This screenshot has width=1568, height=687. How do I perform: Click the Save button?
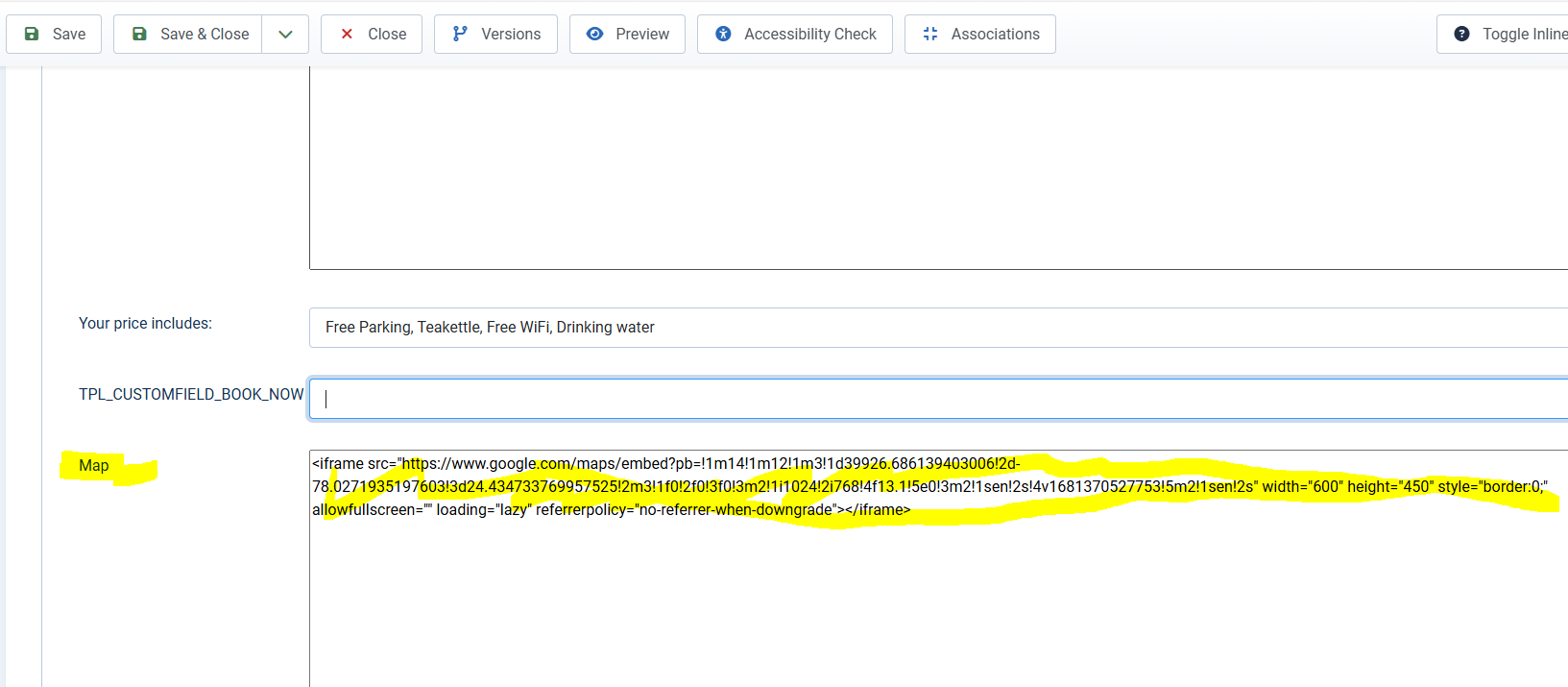point(54,34)
